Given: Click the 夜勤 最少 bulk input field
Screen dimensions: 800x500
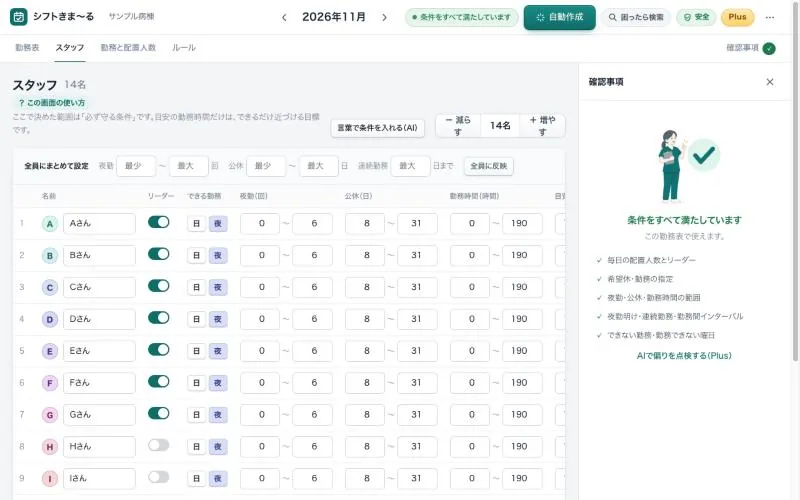Looking at the screenshot, I should coord(136,166).
